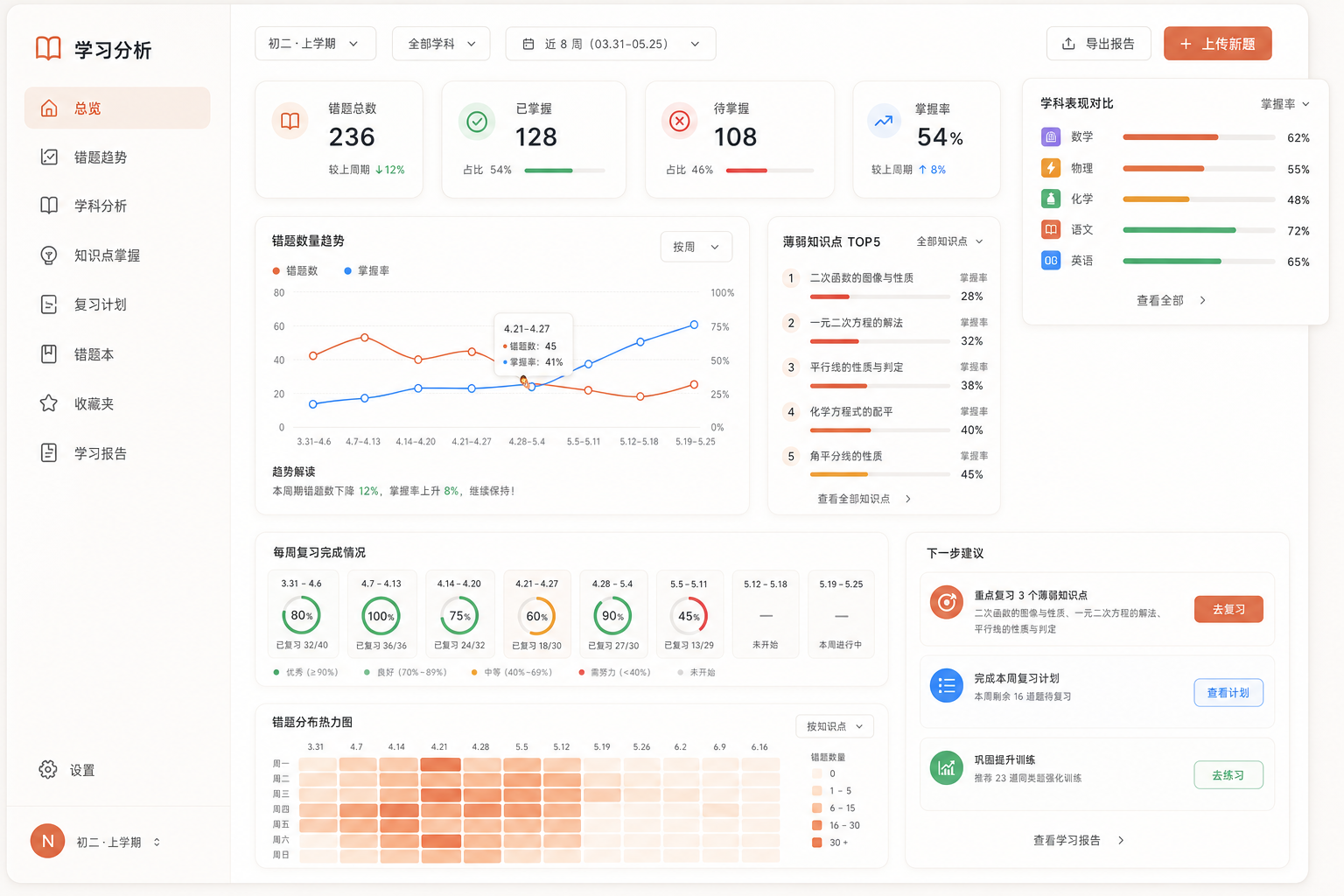Screen dimensions: 1344x896
Task: Open the 全部学科 subject filter dropdown
Action: (x=441, y=44)
